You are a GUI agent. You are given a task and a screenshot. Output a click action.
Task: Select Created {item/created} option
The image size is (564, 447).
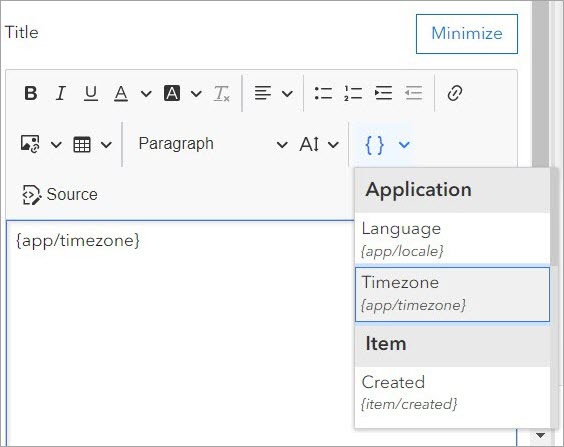pyautogui.click(x=452, y=393)
